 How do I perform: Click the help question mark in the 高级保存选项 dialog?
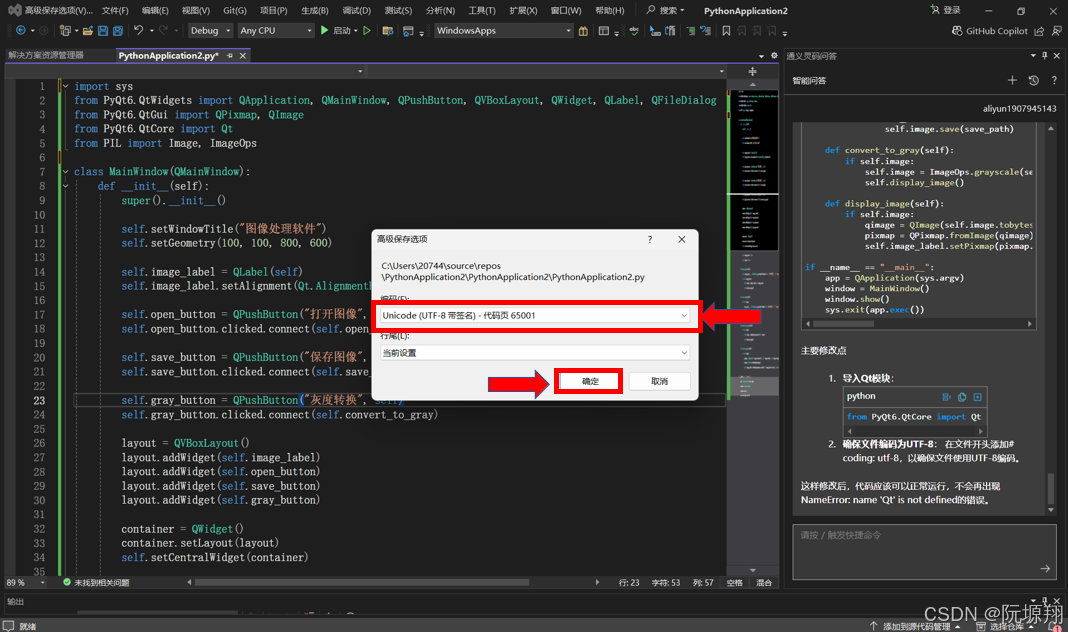650,239
